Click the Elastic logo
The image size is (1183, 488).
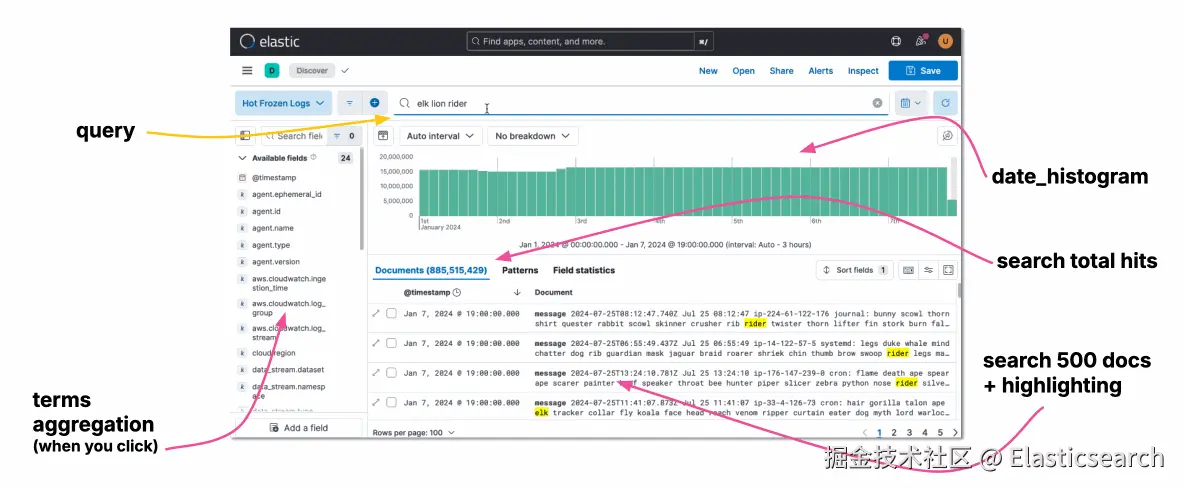click(x=269, y=41)
